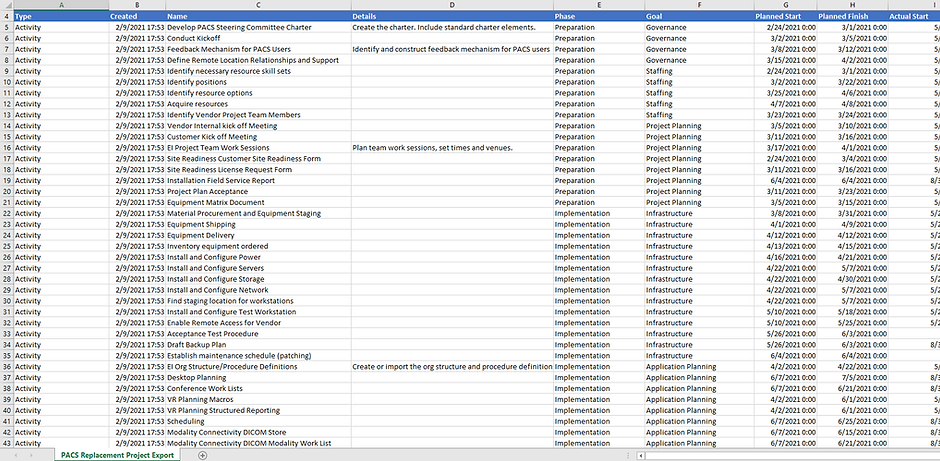Screen dimensions: 940x461
Task: Select 'Install and Configure Network' cell
Action: click(x=258, y=290)
